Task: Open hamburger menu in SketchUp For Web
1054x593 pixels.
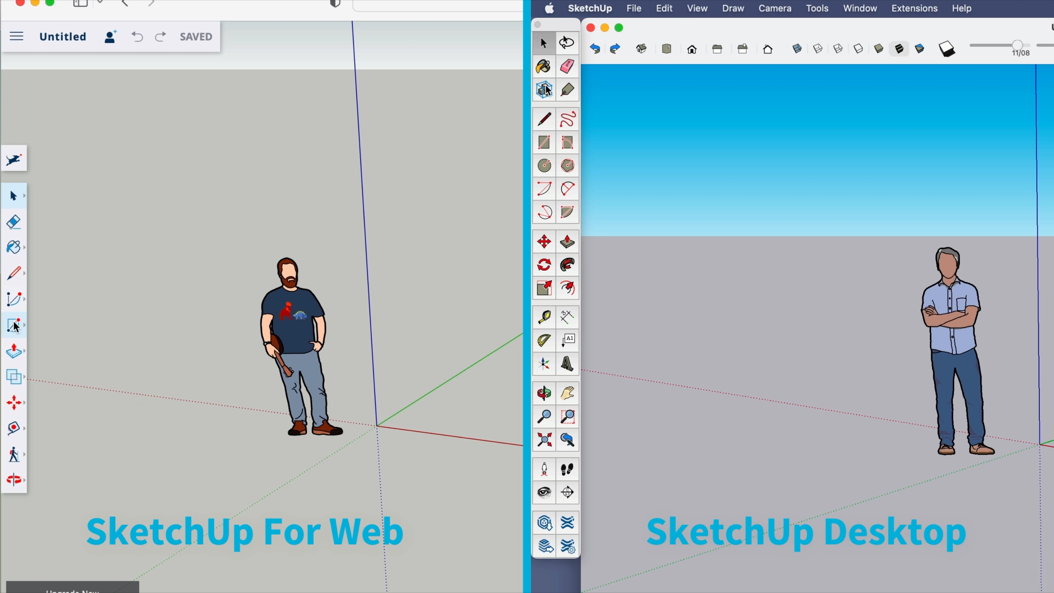Action: point(16,36)
